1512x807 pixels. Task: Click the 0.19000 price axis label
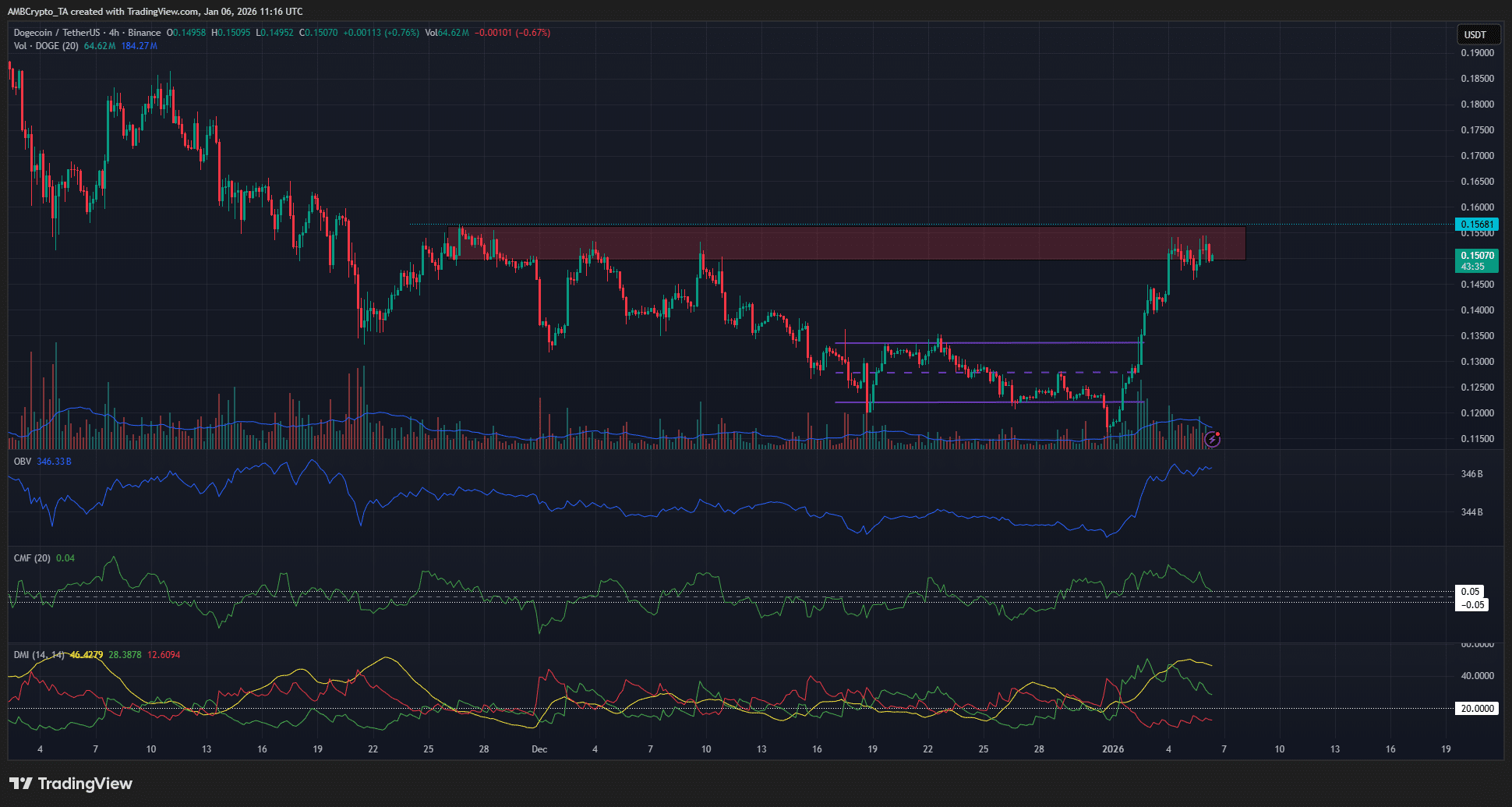[x=1476, y=53]
